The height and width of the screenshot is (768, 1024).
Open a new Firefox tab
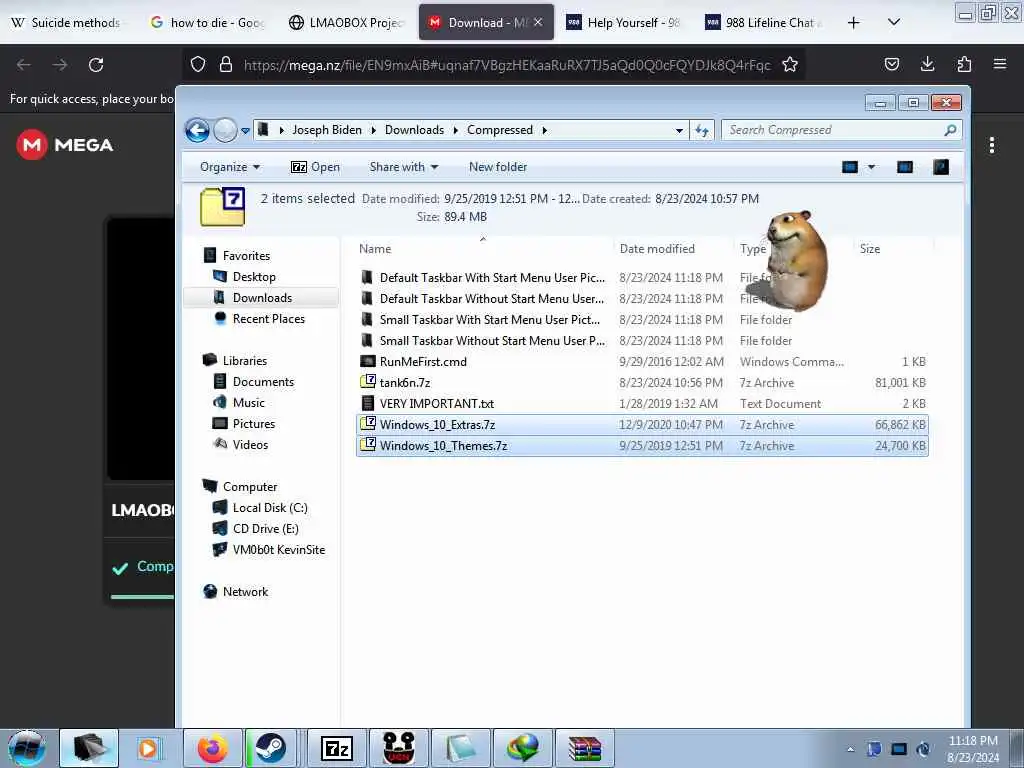[x=854, y=23]
